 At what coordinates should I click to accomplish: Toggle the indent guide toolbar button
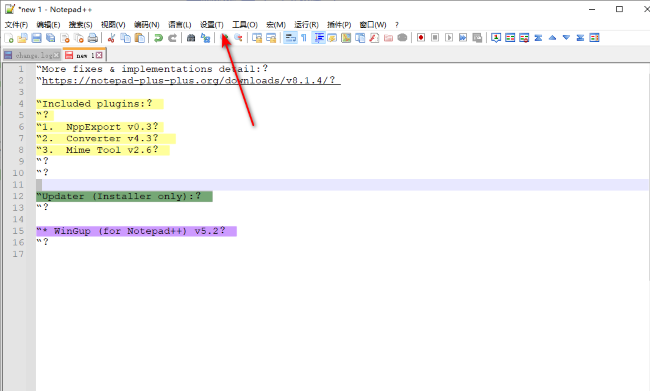318,38
